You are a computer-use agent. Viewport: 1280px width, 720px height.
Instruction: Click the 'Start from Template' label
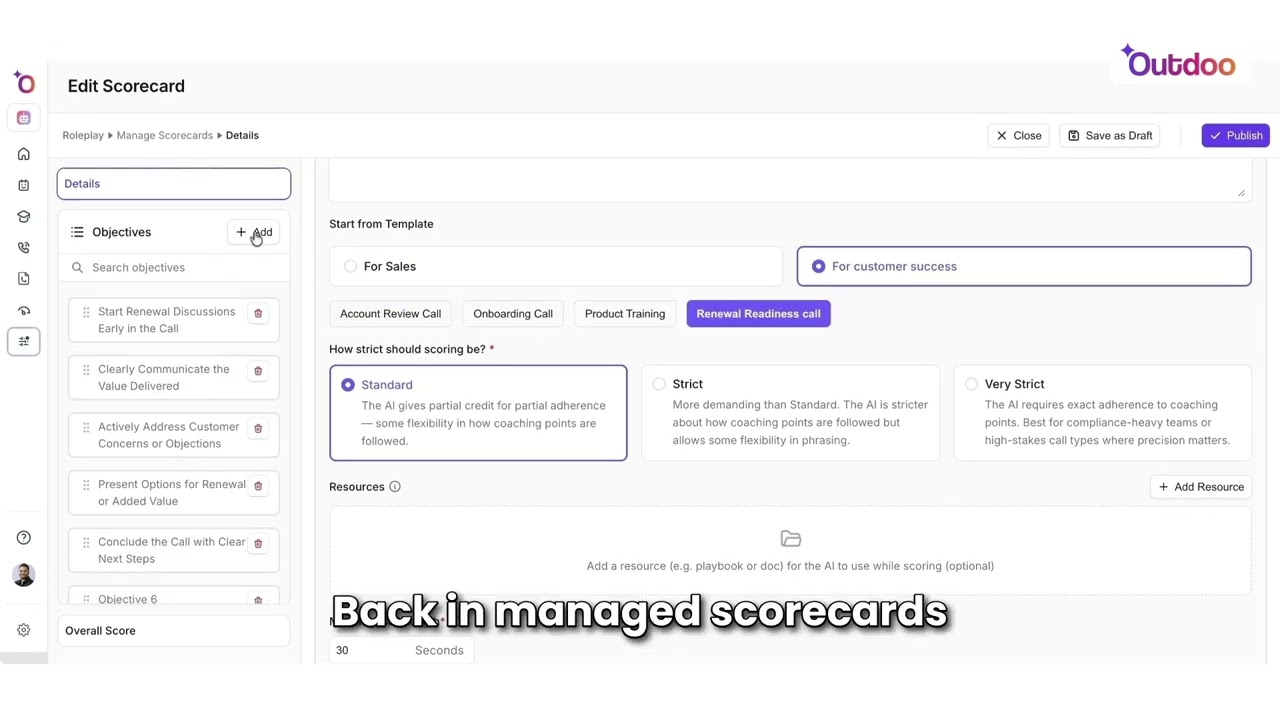pos(381,224)
